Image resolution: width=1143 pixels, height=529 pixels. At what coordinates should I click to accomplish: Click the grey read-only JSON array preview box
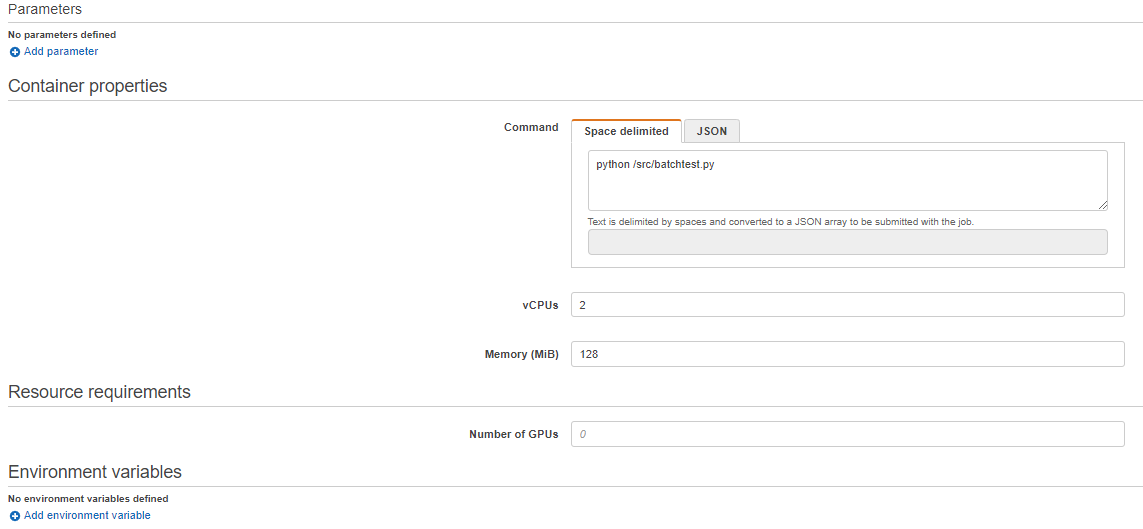coord(848,243)
